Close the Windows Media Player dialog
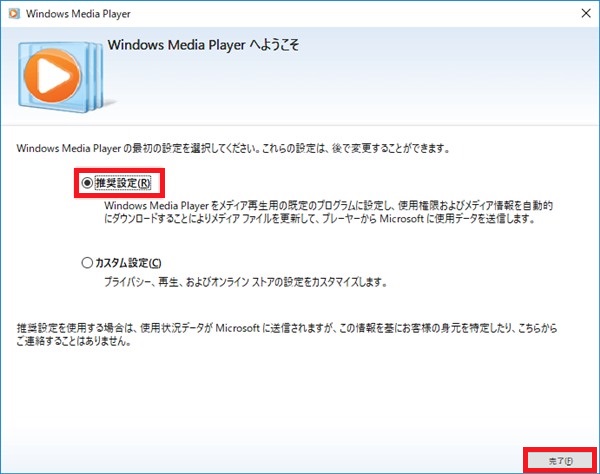Viewport: 600px width, 474px height. coord(585,13)
